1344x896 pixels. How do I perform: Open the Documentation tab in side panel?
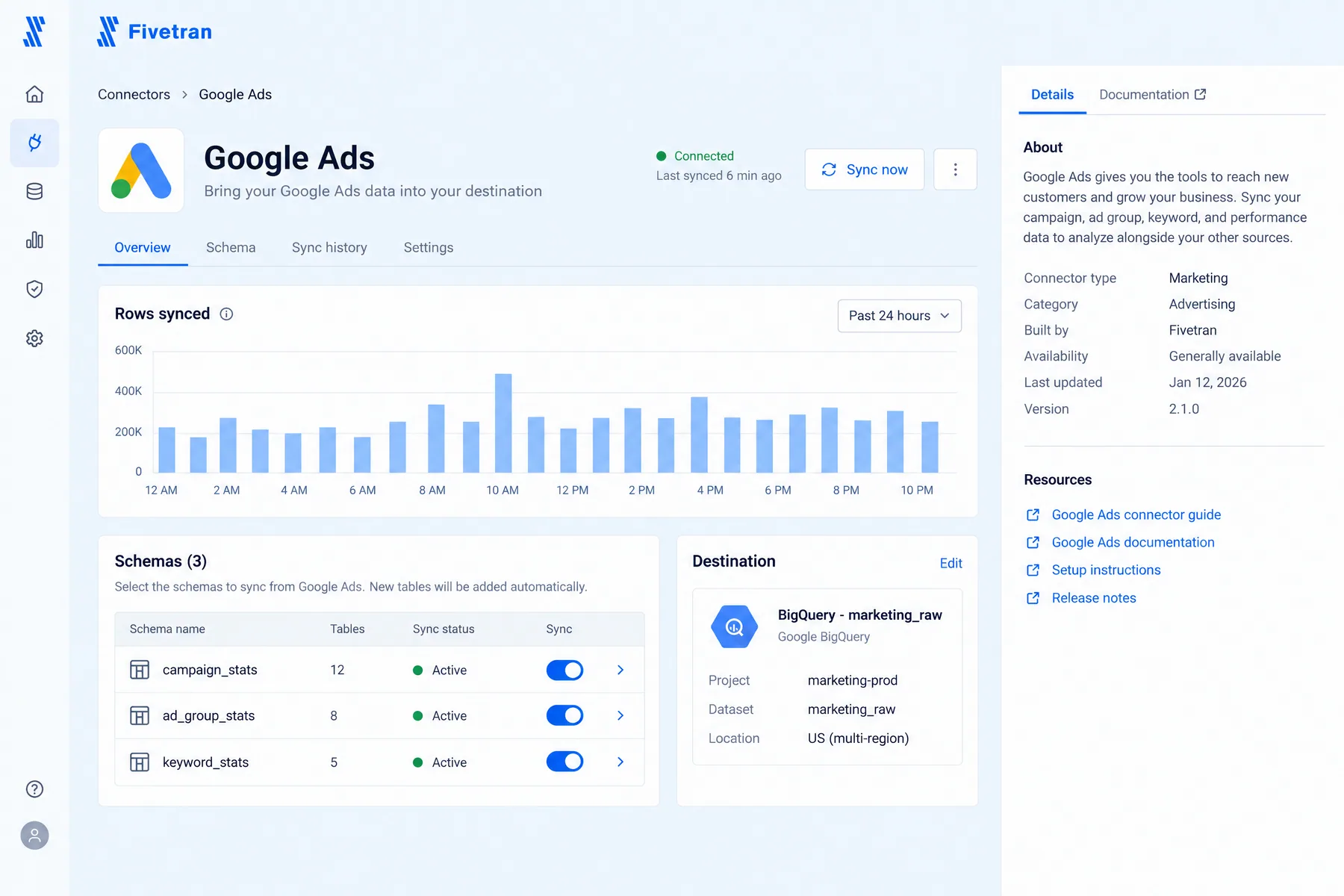[1152, 94]
